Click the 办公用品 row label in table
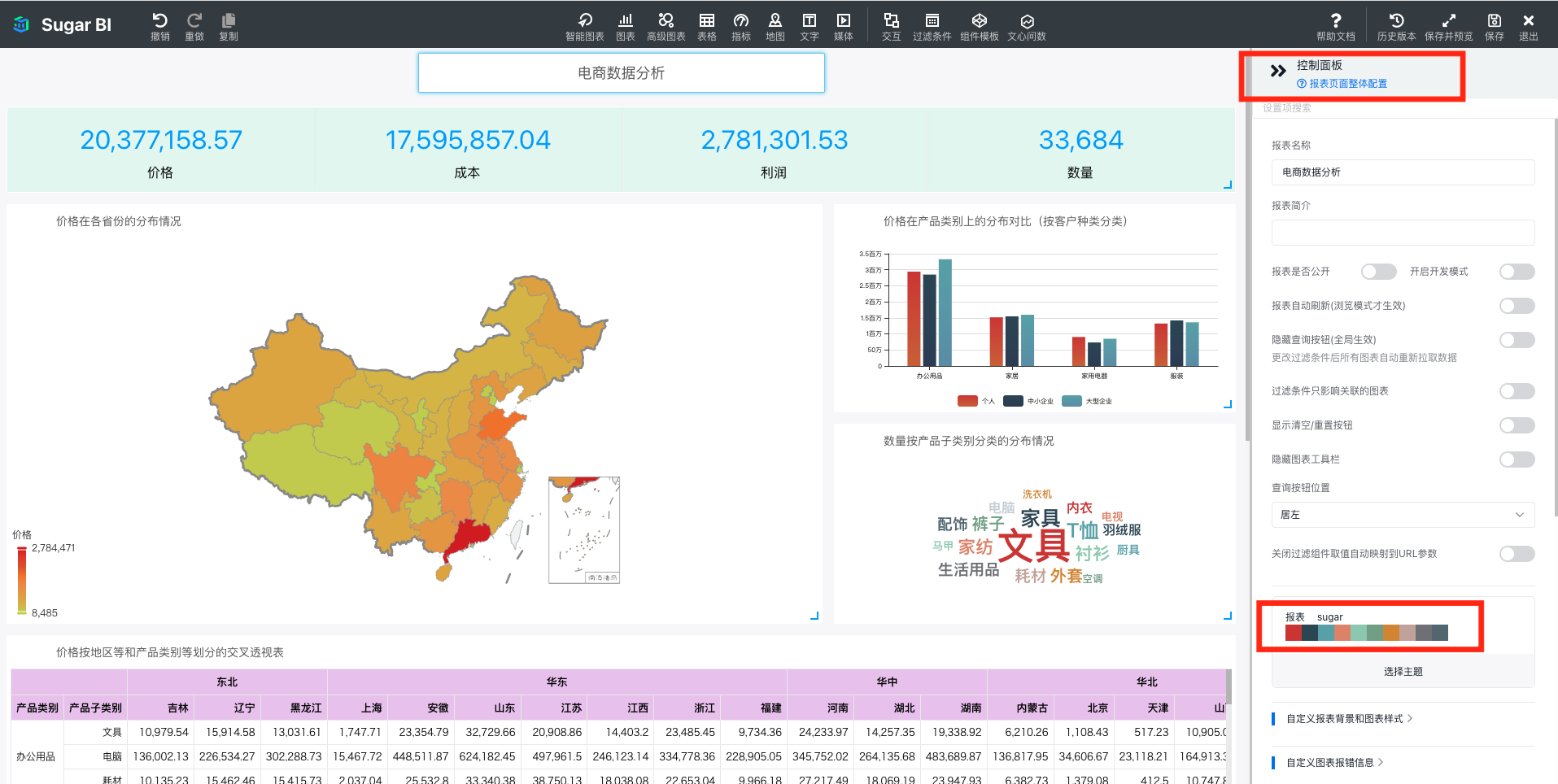The width and height of the screenshot is (1558, 784). click(36, 756)
